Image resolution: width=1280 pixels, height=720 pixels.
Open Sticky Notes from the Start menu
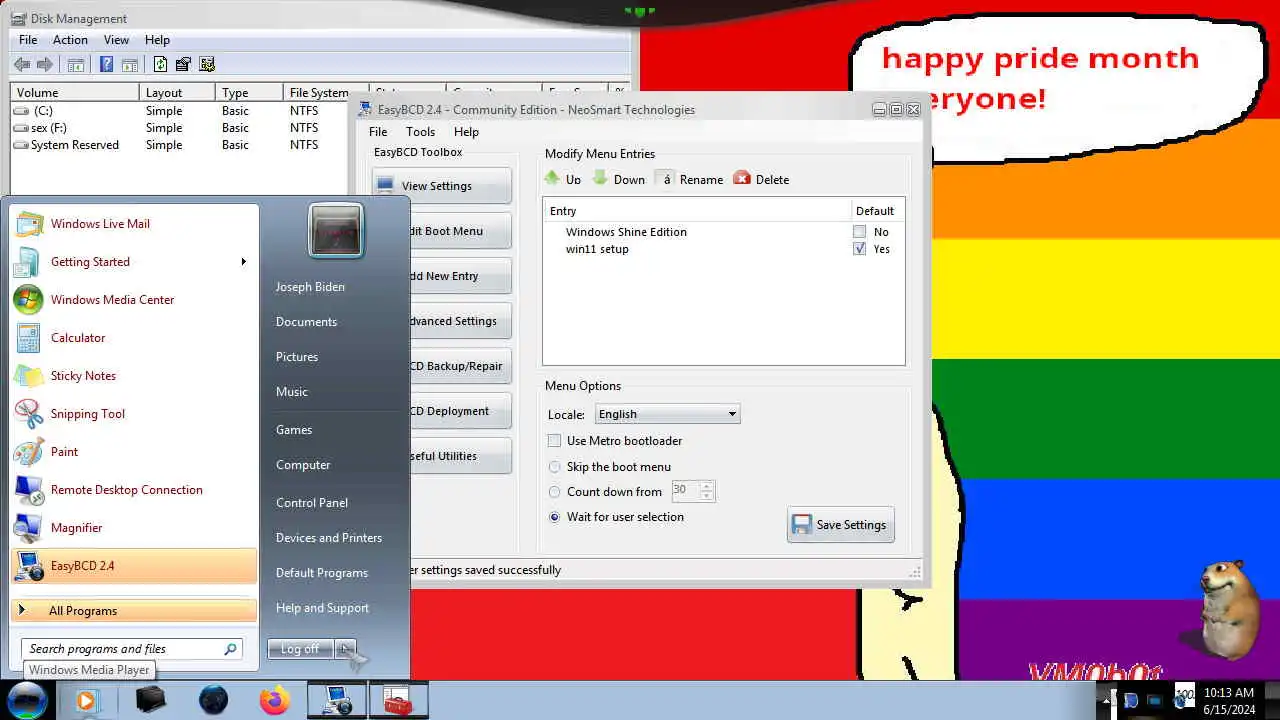[134, 376]
